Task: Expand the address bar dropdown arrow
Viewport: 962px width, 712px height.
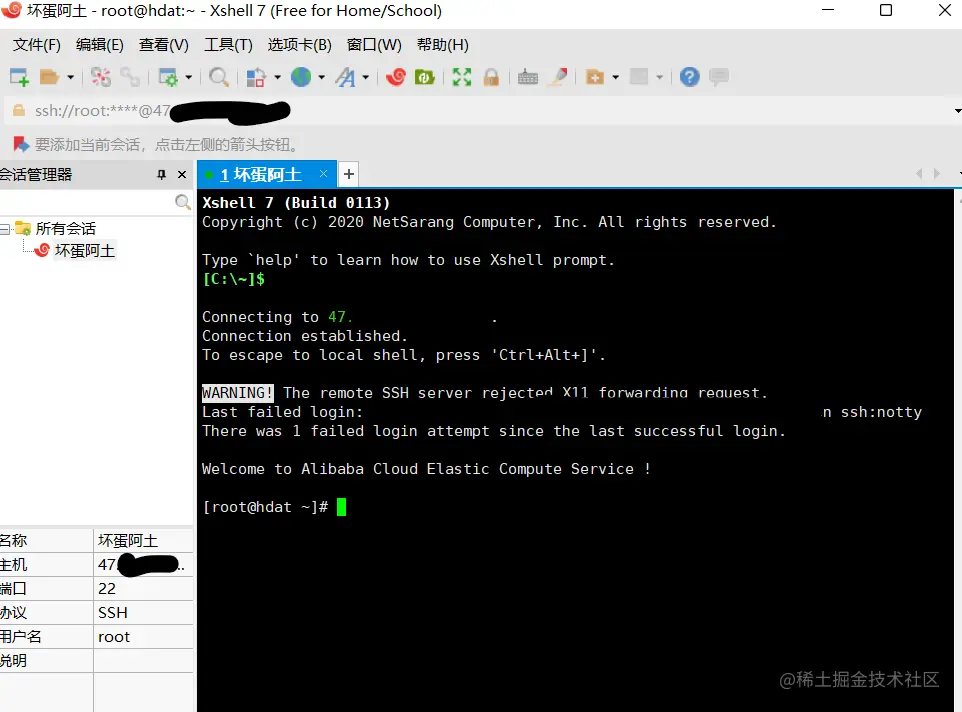Action: pyautogui.click(x=957, y=111)
